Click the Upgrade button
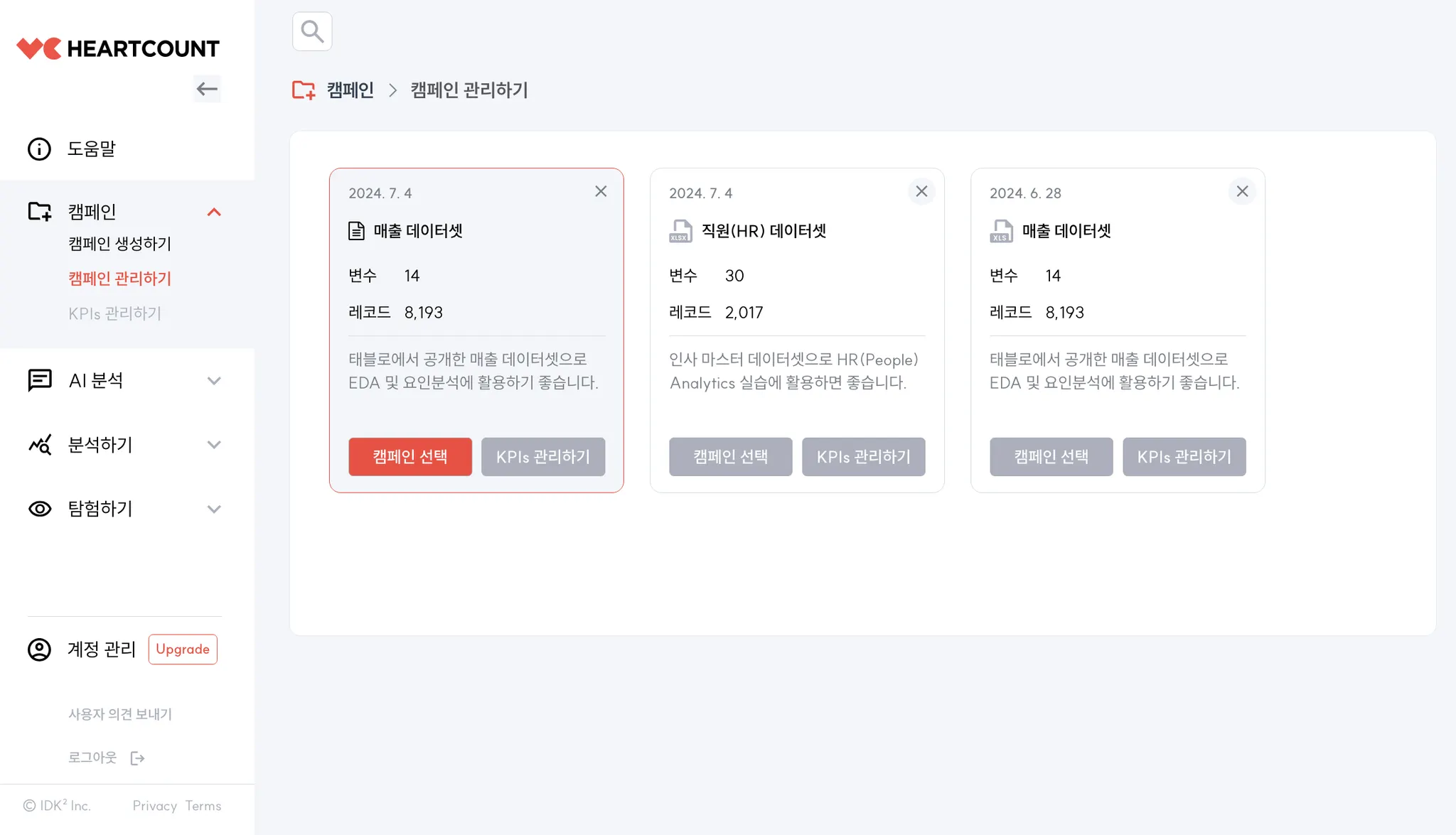 coord(183,650)
